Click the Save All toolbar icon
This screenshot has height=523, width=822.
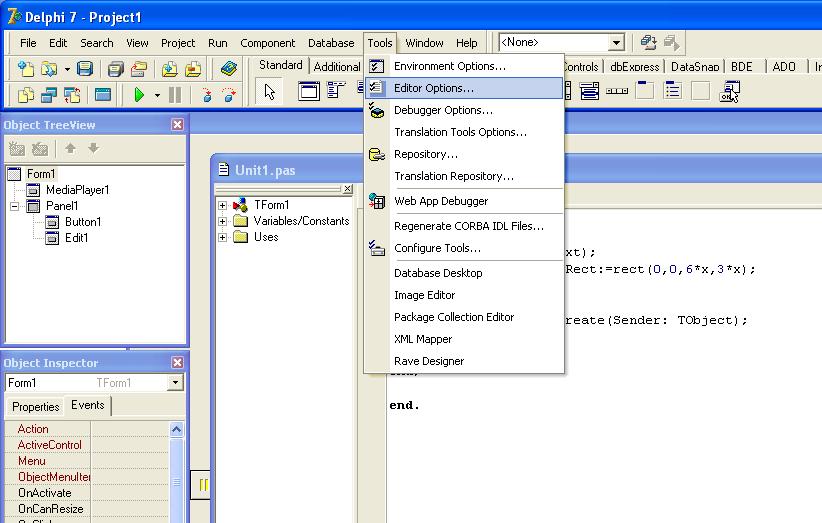116,69
